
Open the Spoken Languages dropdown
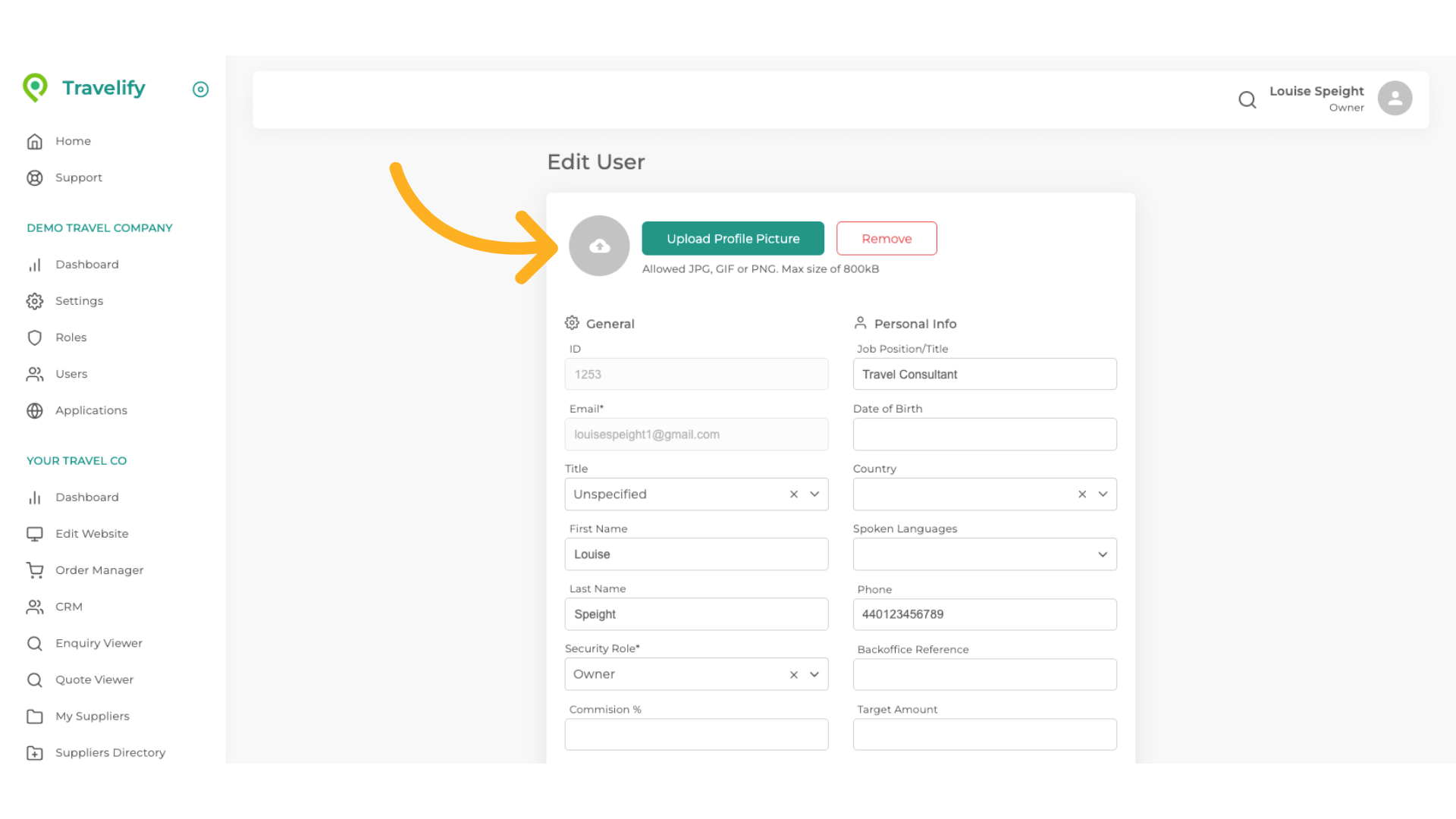(x=1103, y=554)
